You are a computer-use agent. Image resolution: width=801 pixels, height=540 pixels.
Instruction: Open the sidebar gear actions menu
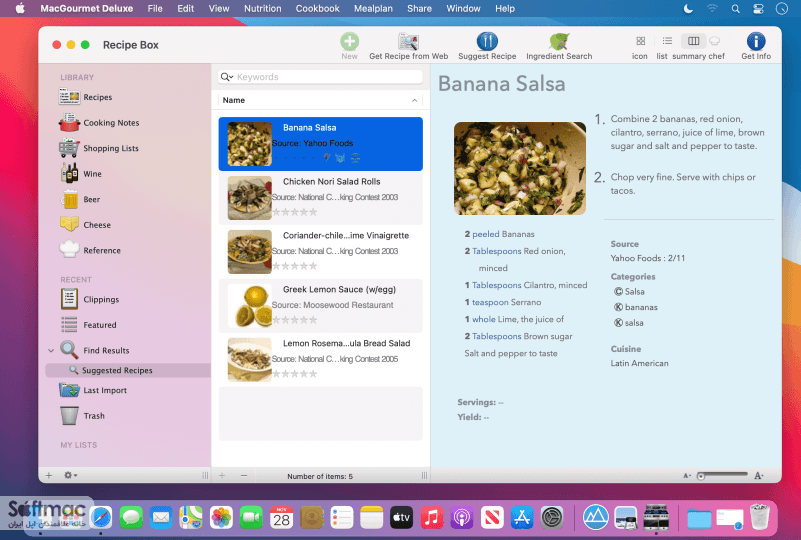(70, 475)
